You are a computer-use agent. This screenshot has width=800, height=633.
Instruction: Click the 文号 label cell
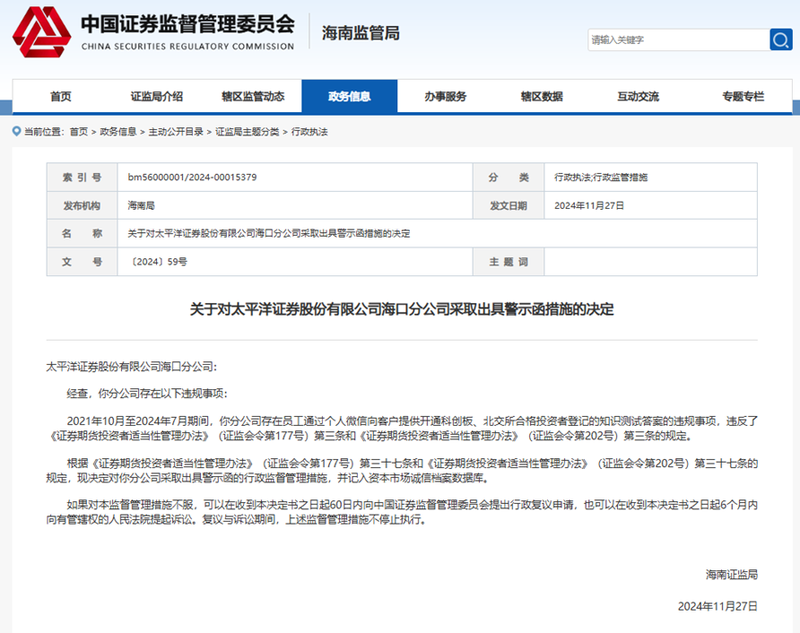coord(82,262)
